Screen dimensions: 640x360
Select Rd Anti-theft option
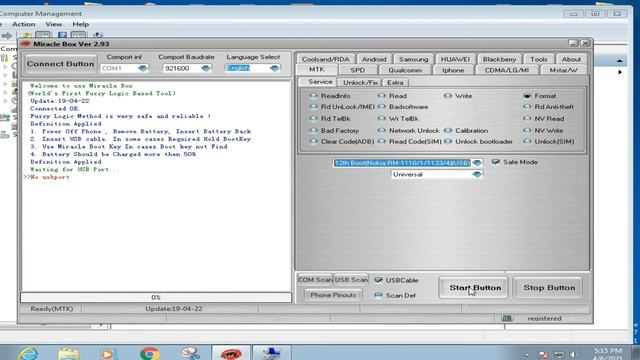pyautogui.click(x=549, y=107)
